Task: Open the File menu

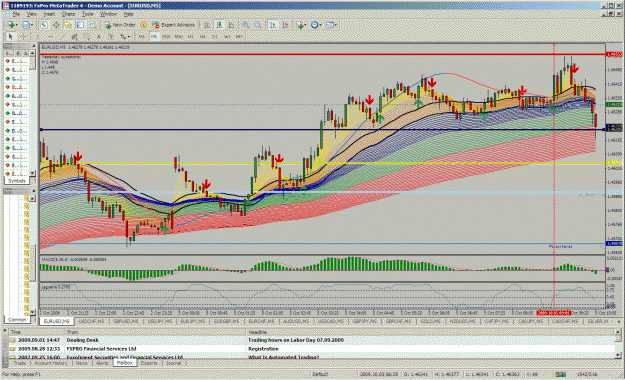Action: (x=16, y=14)
